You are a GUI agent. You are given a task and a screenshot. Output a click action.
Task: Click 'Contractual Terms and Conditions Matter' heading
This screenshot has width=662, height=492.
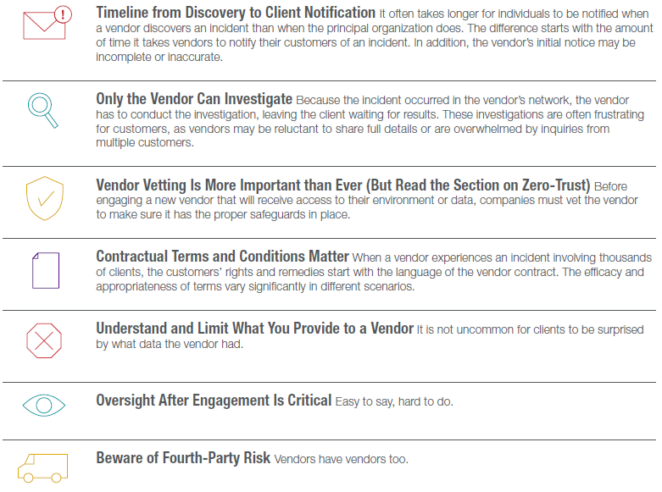click(x=222, y=256)
